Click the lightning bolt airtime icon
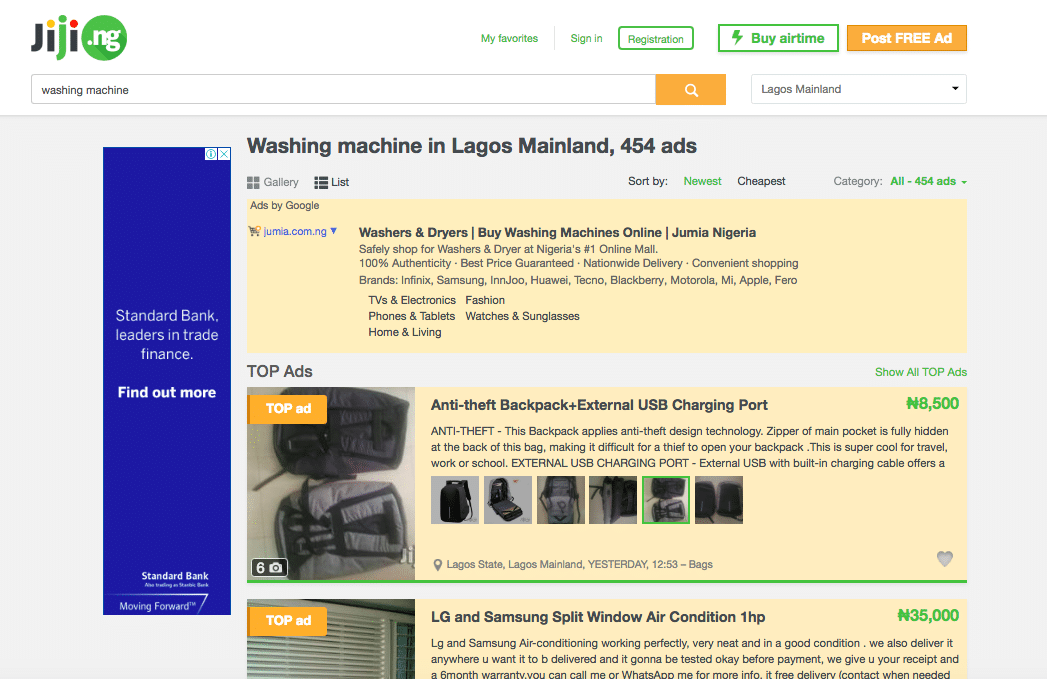Viewport: 1047px width, 679px height. coord(737,37)
